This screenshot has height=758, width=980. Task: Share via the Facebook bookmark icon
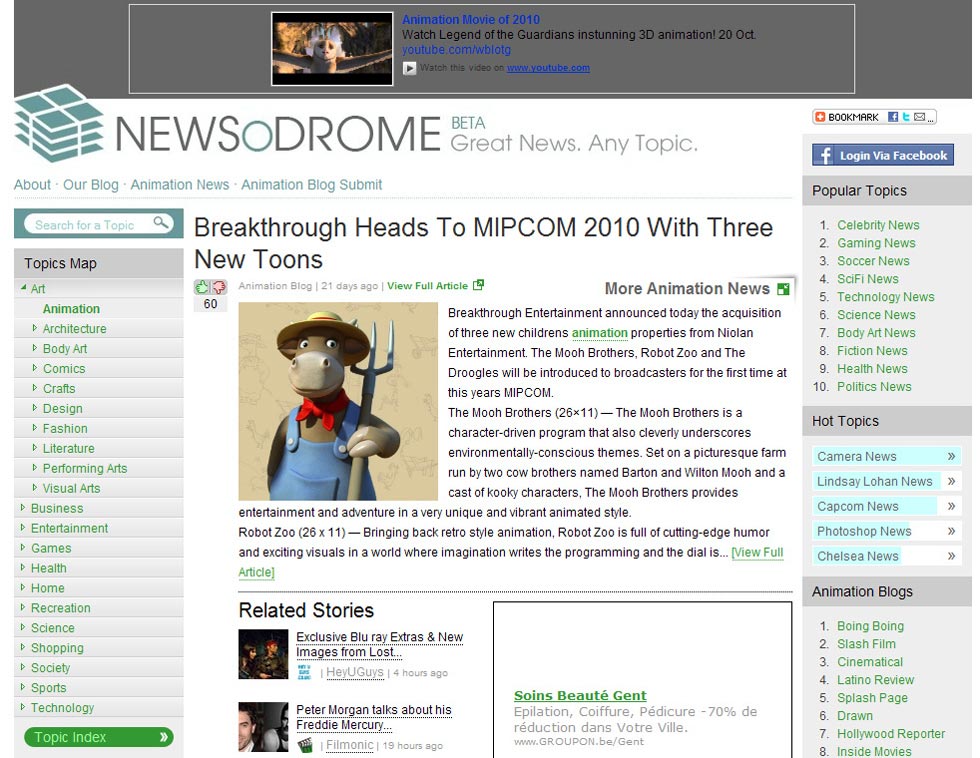point(893,117)
